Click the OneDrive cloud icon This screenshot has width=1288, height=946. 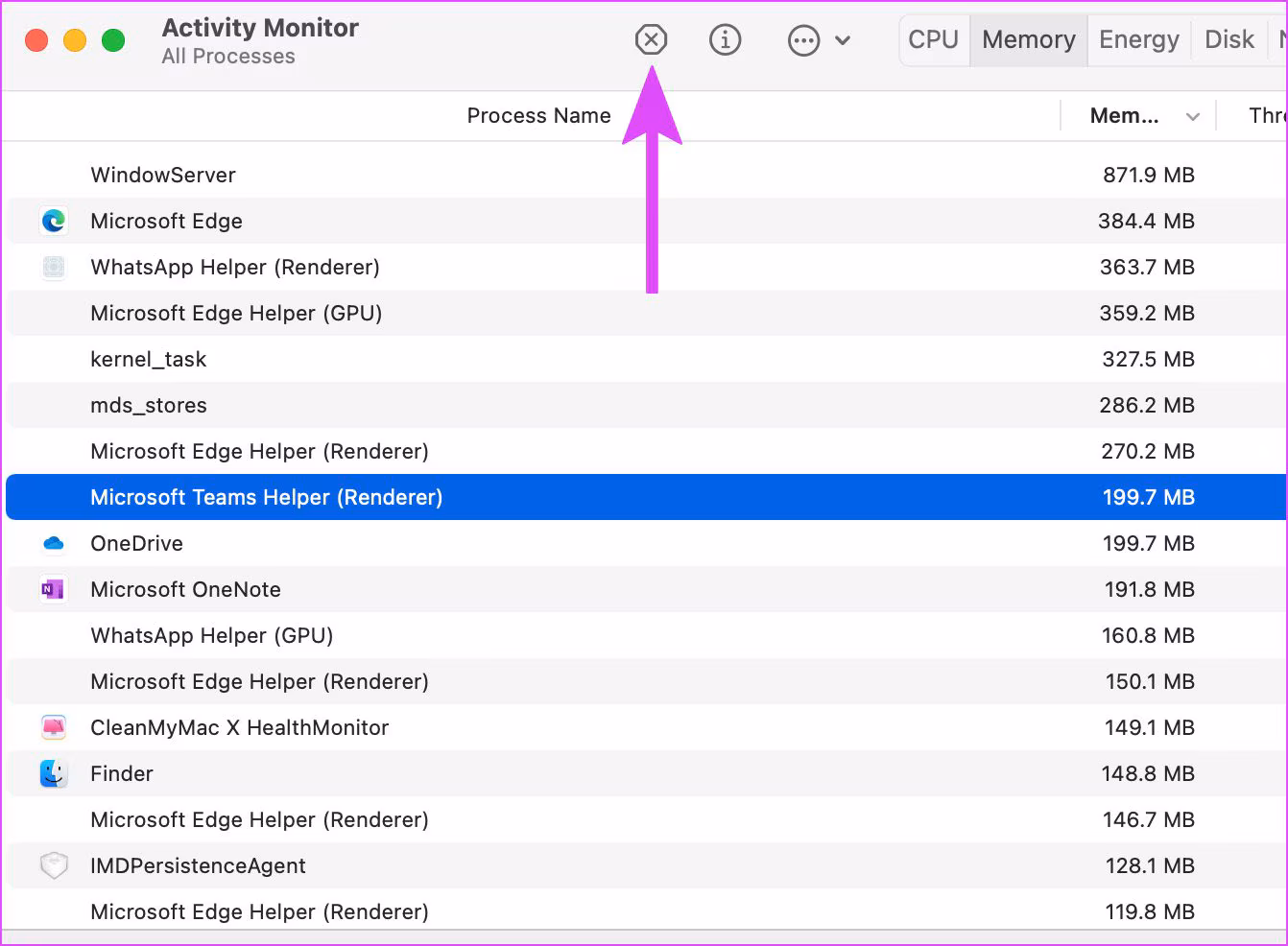point(54,543)
